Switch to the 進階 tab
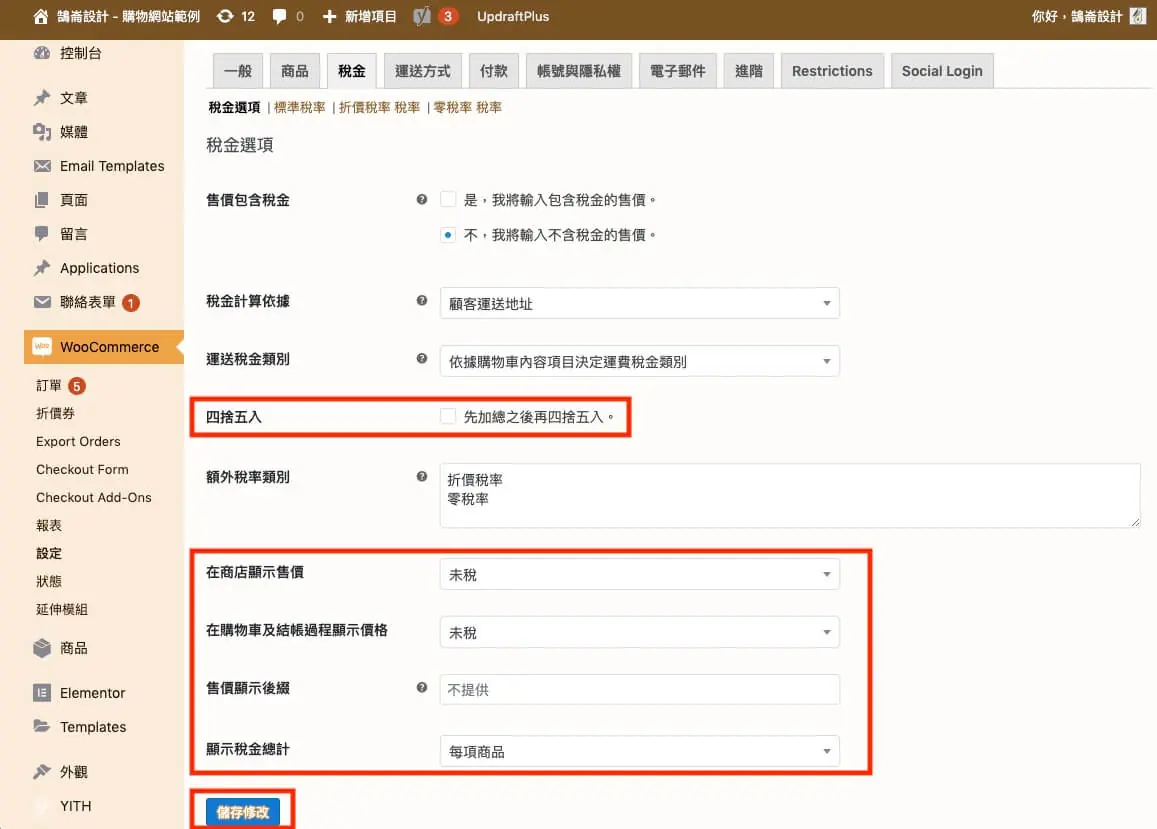This screenshot has width=1157, height=829. pyautogui.click(x=748, y=71)
